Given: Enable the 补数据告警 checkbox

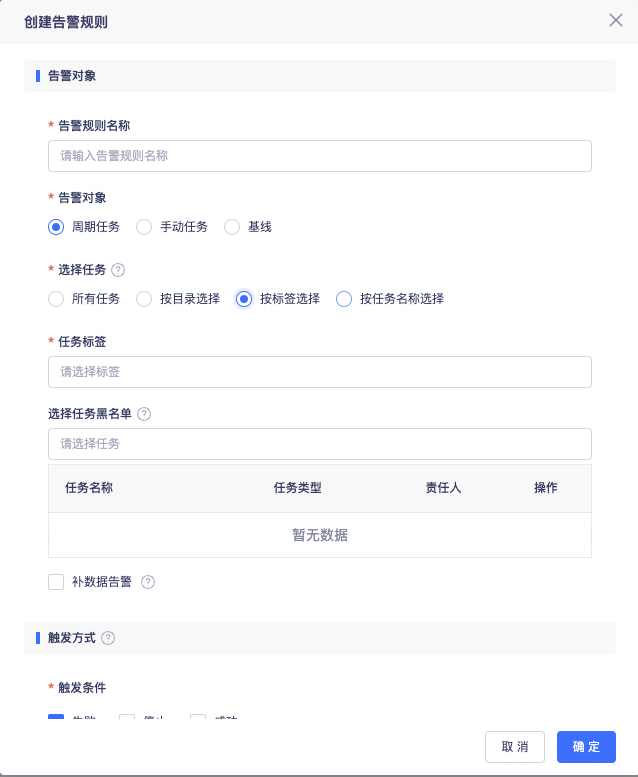Looking at the screenshot, I should point(56,582).
